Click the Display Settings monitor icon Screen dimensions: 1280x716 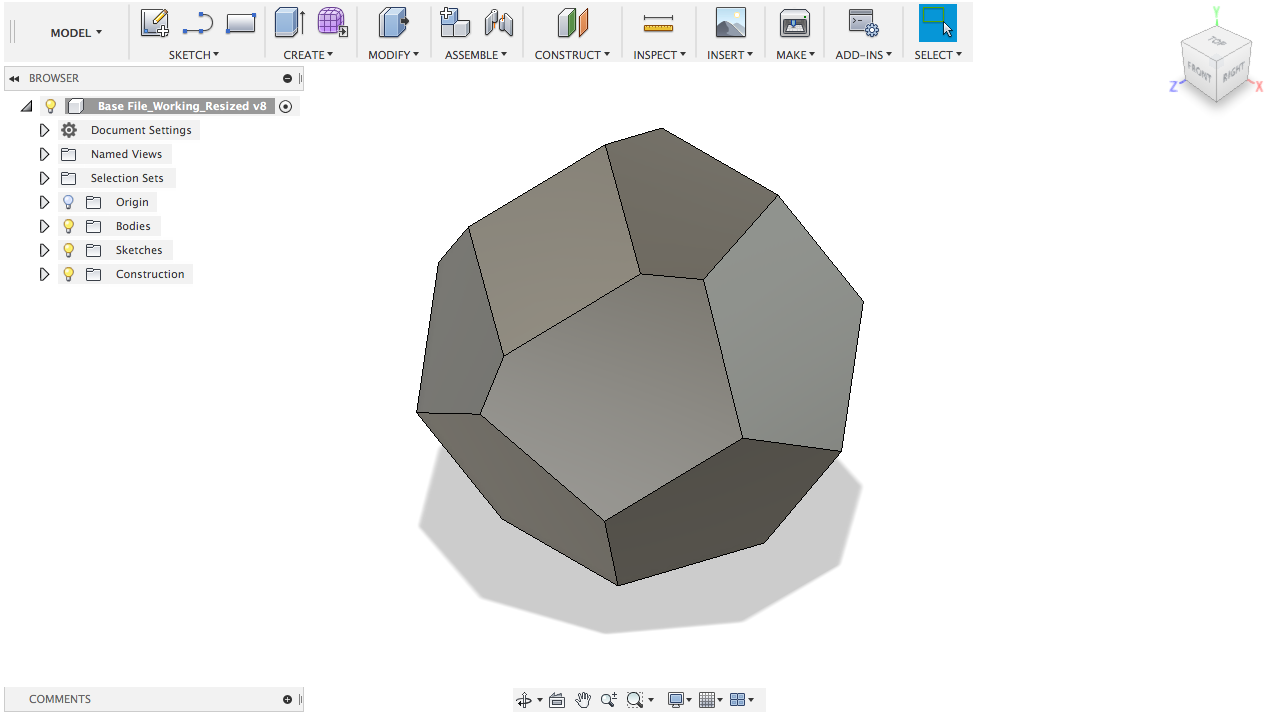point(676,700)
